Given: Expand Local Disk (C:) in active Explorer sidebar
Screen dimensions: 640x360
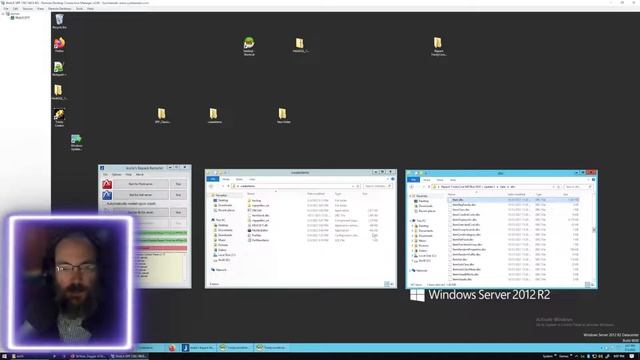Looking at the screenshot, I should [x=413, y=256].
